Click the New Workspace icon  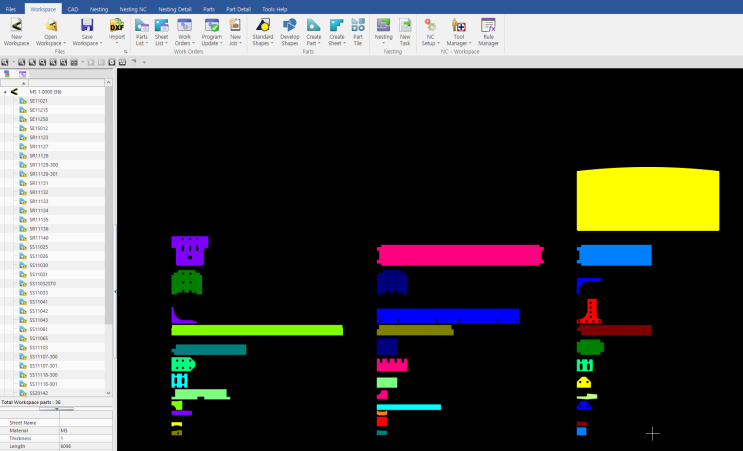point(17,26)
